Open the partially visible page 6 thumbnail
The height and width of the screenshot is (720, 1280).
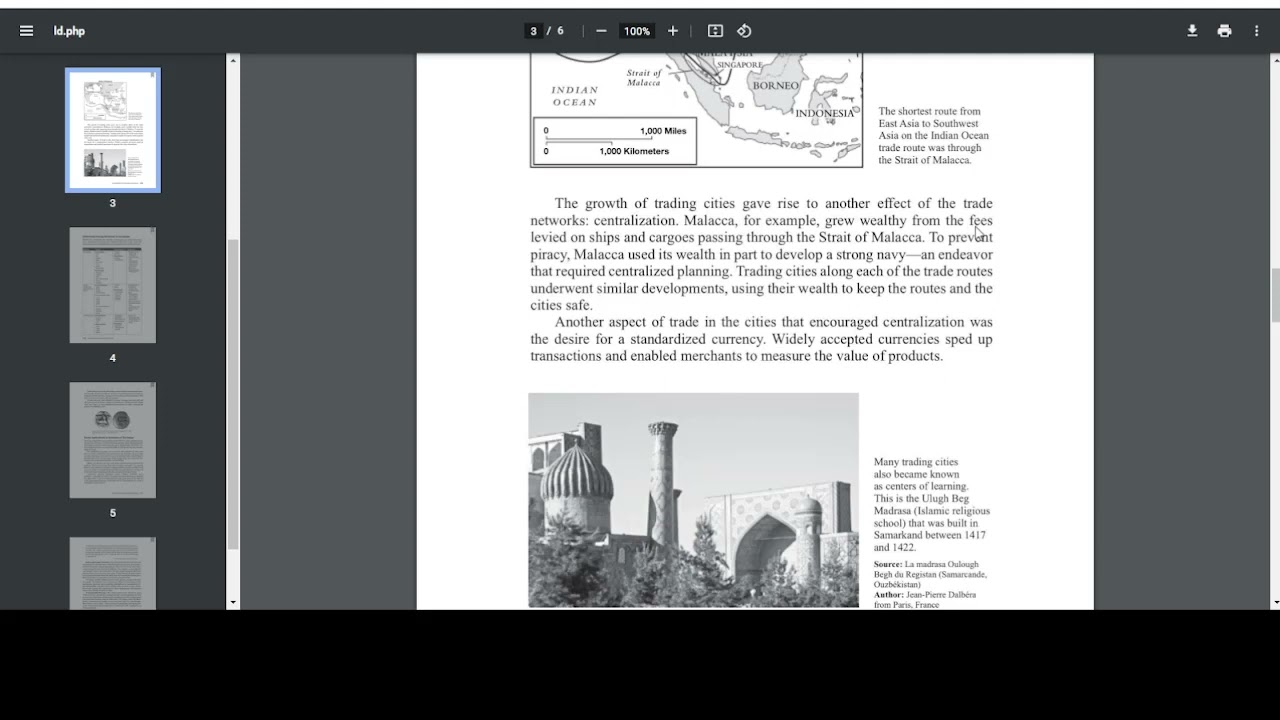[x=113, y=573]
